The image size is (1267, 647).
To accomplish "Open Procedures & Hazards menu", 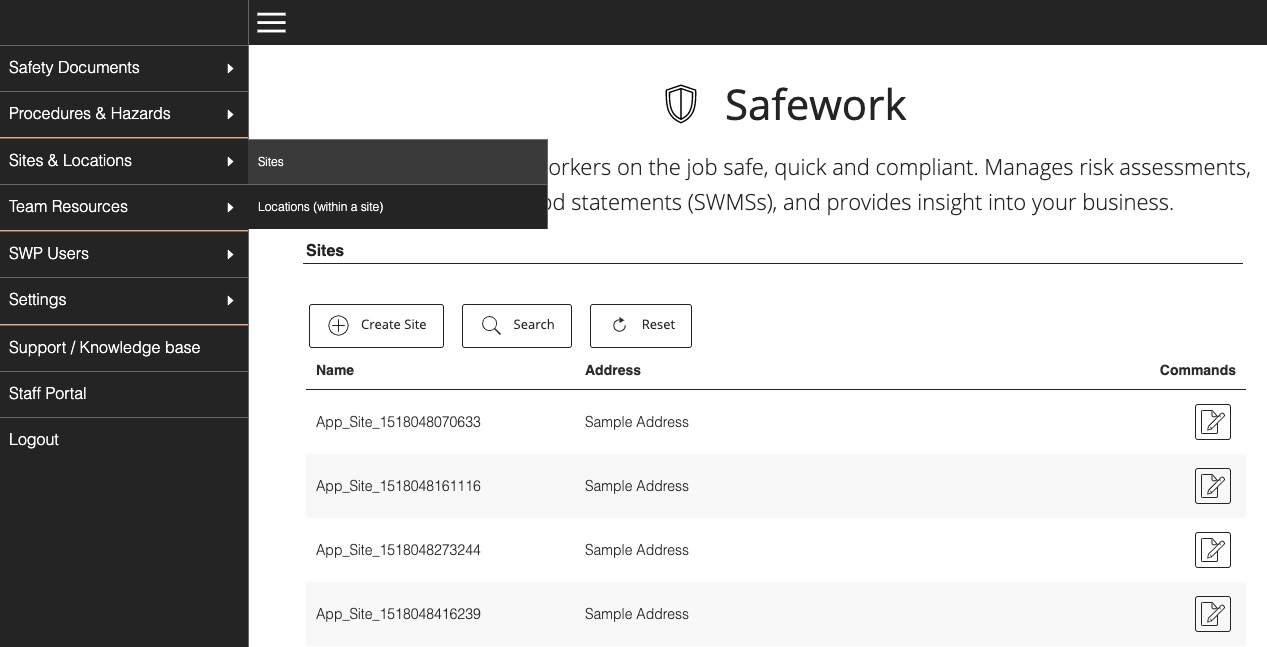I will 124,114.
